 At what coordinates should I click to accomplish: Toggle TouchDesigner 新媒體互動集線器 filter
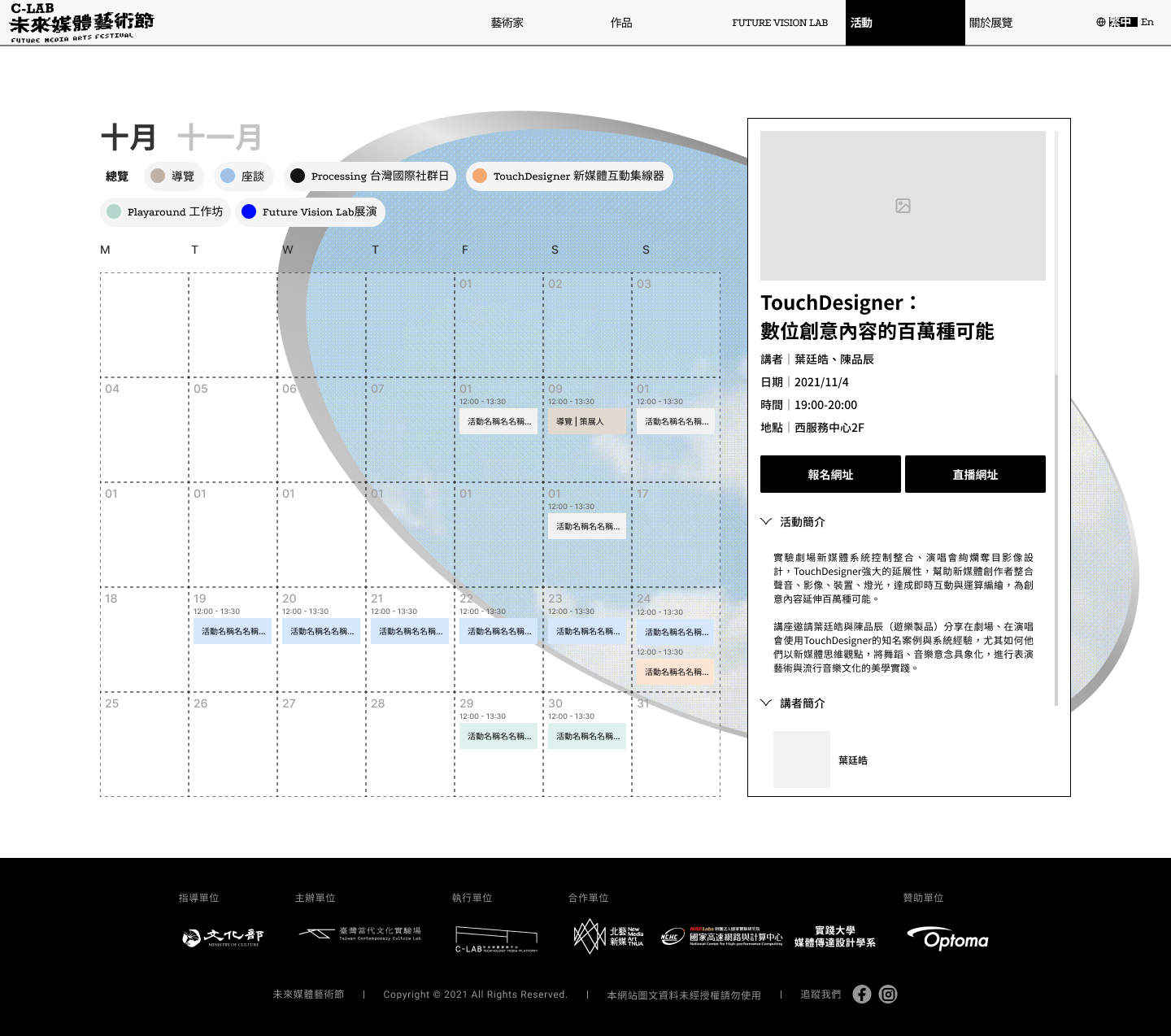(569, 176)
